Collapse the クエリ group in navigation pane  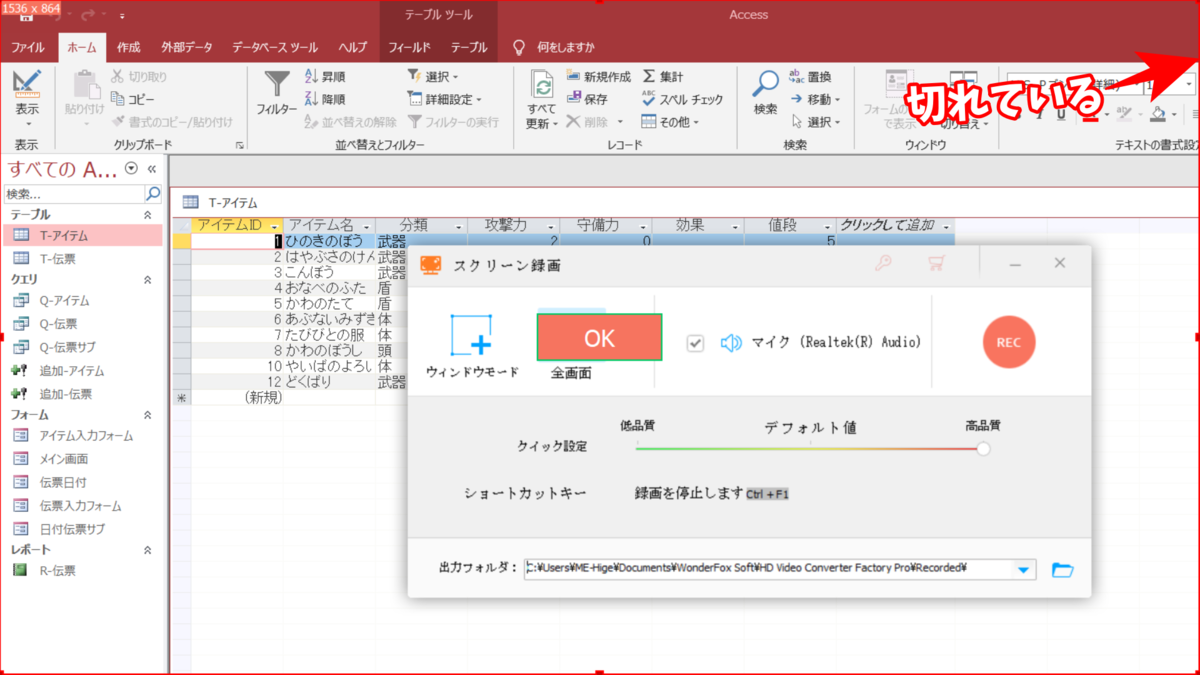[148, 280]
